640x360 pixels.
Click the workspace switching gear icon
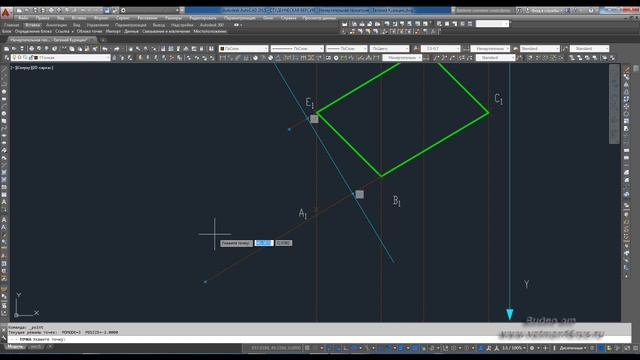point(532,348)
